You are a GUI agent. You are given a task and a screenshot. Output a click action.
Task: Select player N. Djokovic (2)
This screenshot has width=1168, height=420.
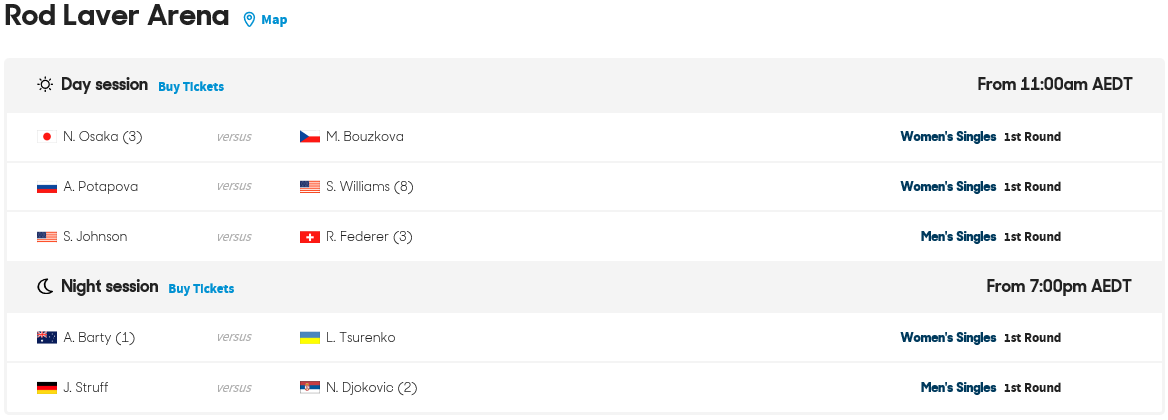tap(372, 387)
